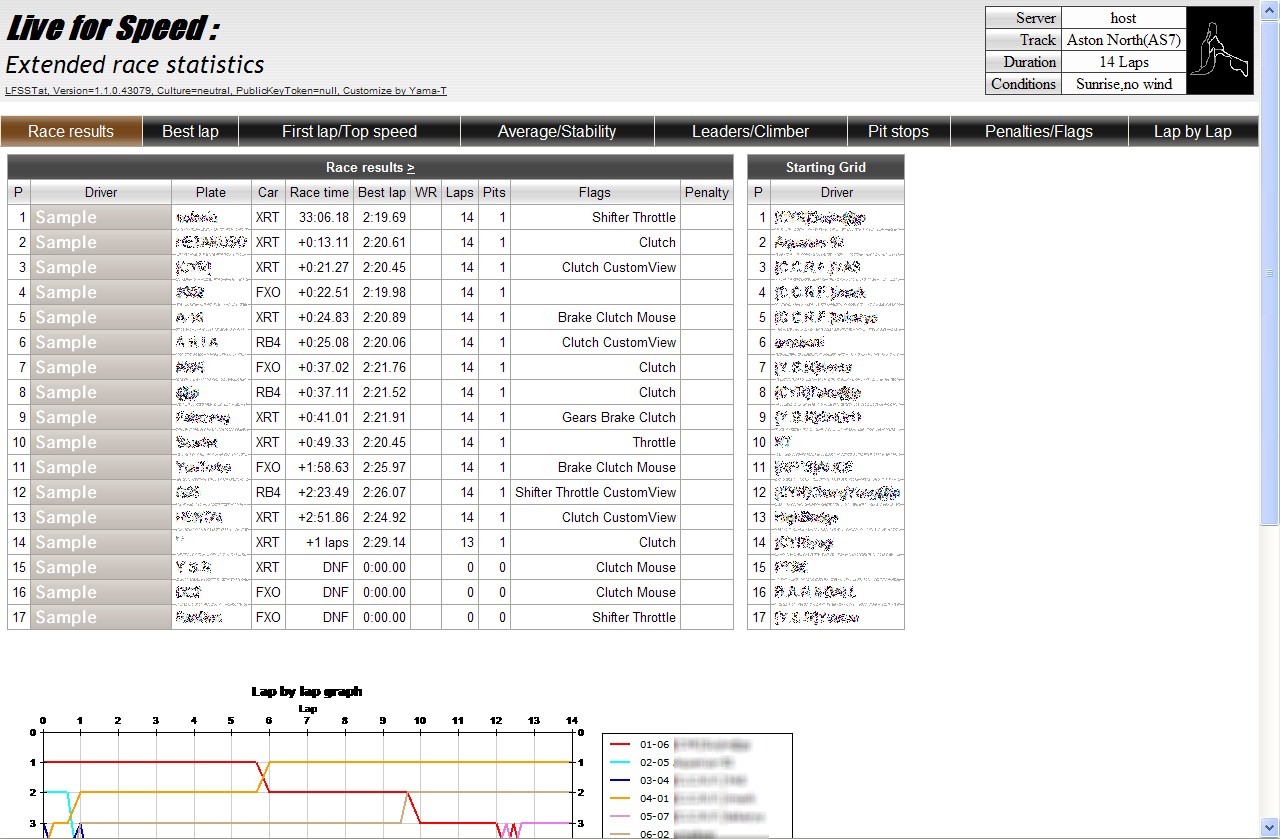Click the Lap by lap graph title

[307, 691]
